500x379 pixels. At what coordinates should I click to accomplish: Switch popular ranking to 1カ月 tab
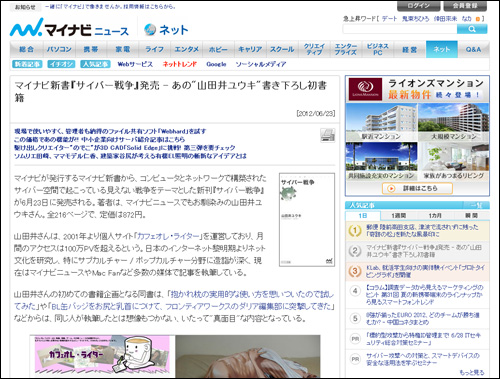click(x=435, y=216)
